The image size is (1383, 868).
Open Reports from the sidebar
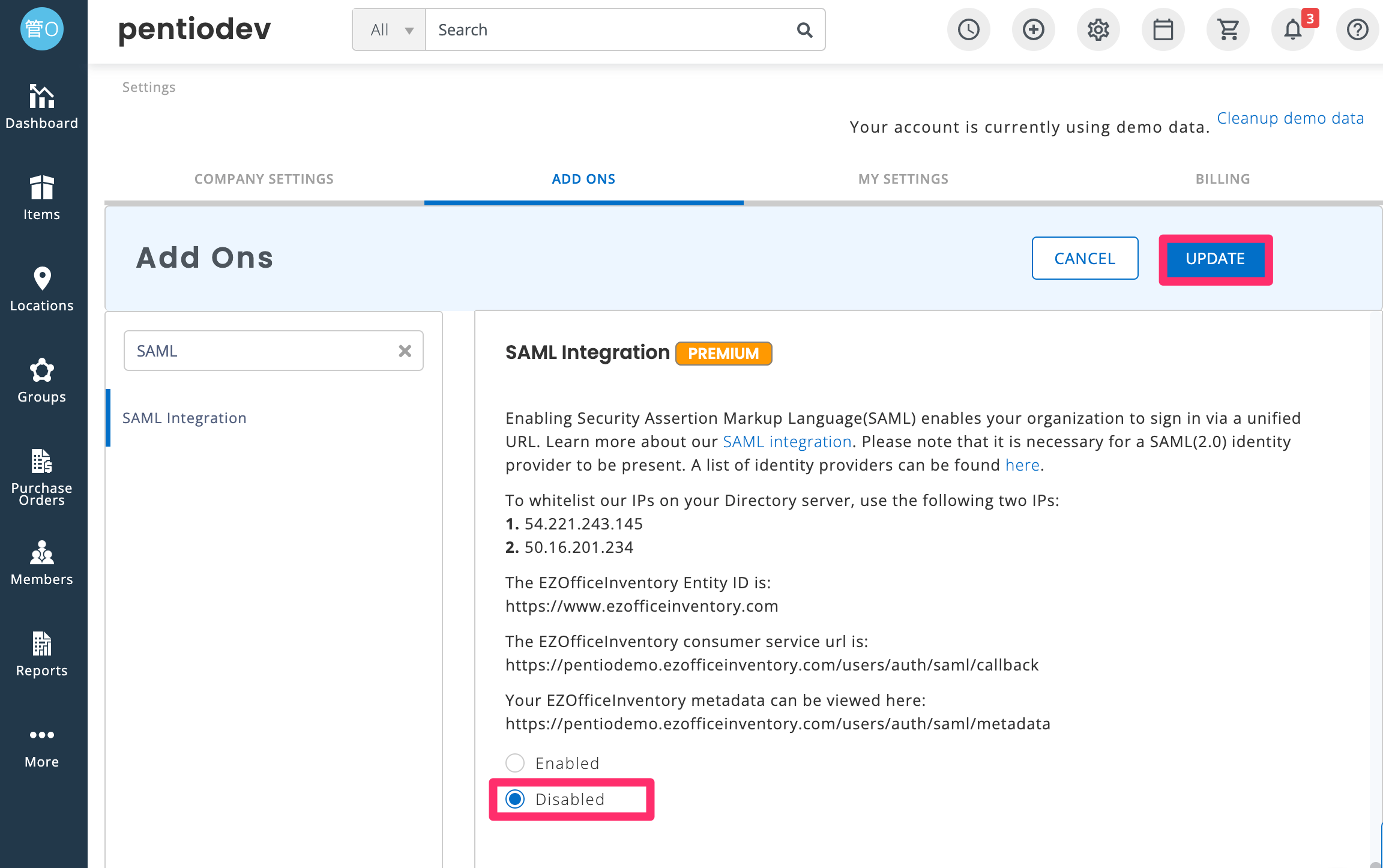(x=42, y=654)
